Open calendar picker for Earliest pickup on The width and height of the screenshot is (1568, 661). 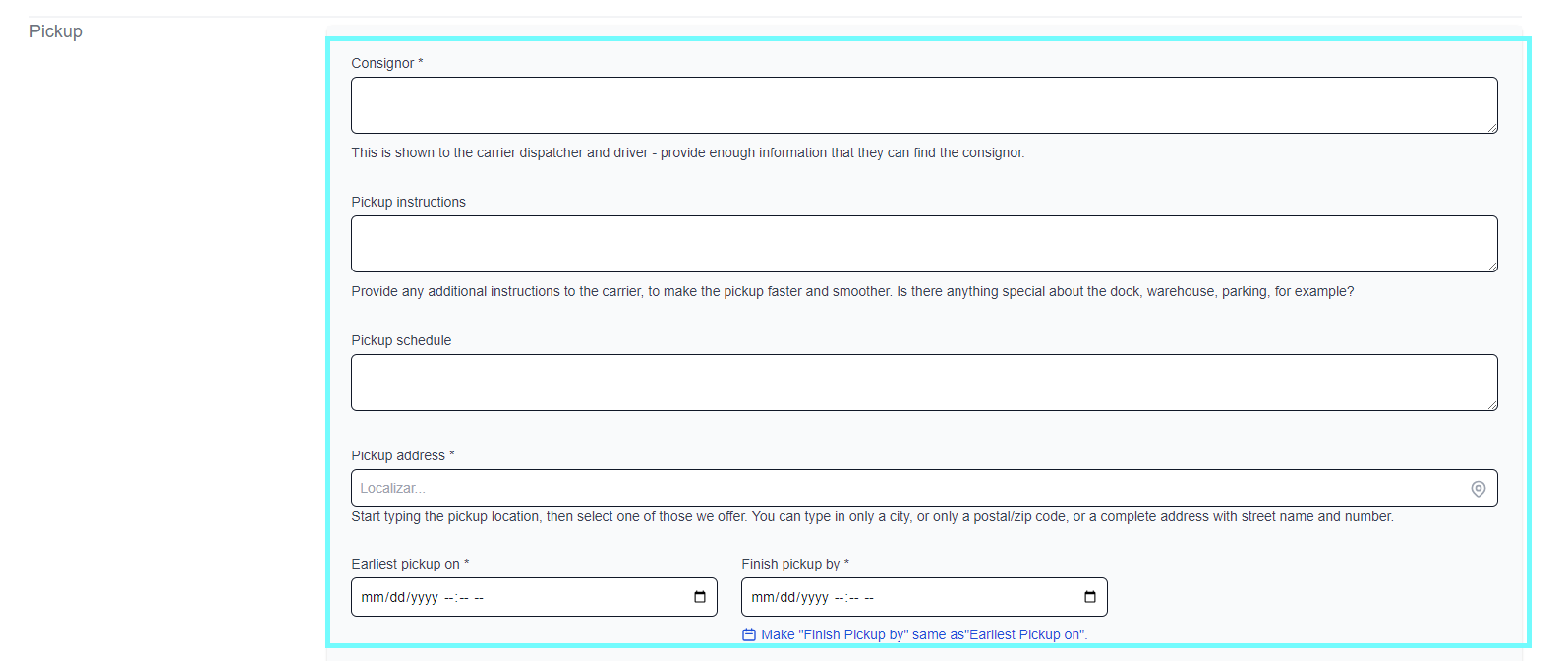pyautogui.click(x=700, y=597)
